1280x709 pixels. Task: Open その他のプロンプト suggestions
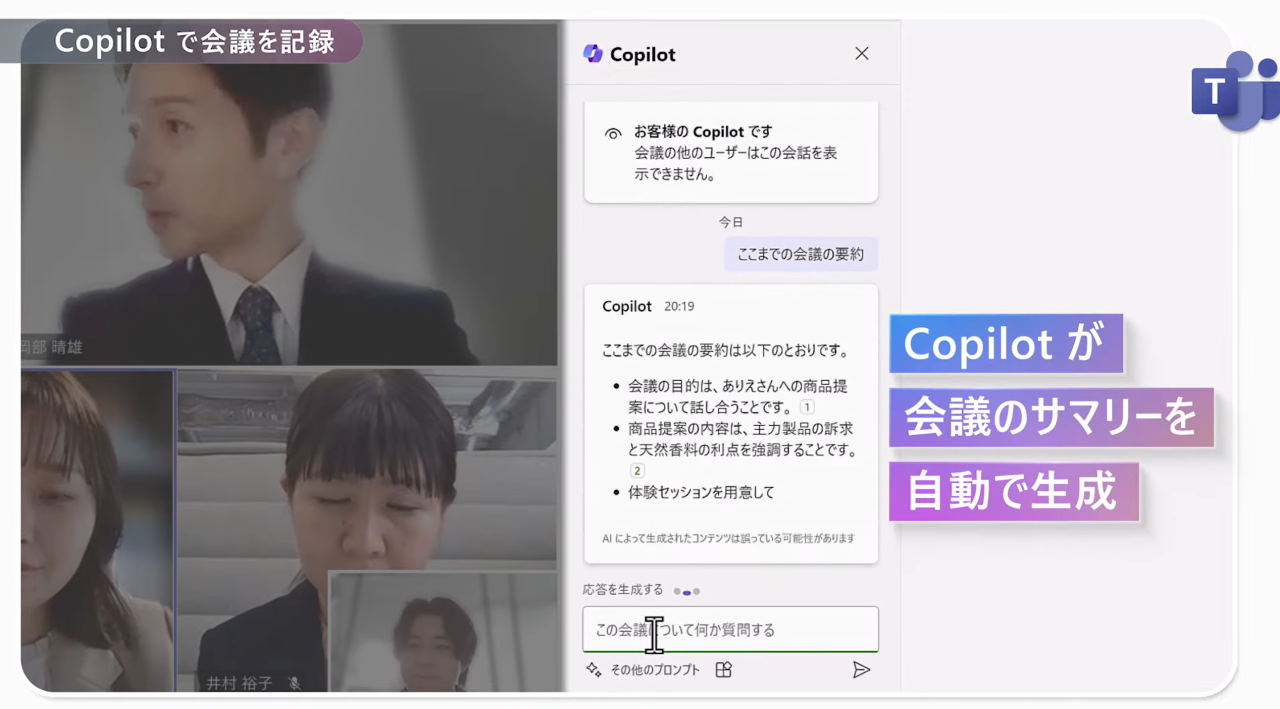(x=642, y=670)
